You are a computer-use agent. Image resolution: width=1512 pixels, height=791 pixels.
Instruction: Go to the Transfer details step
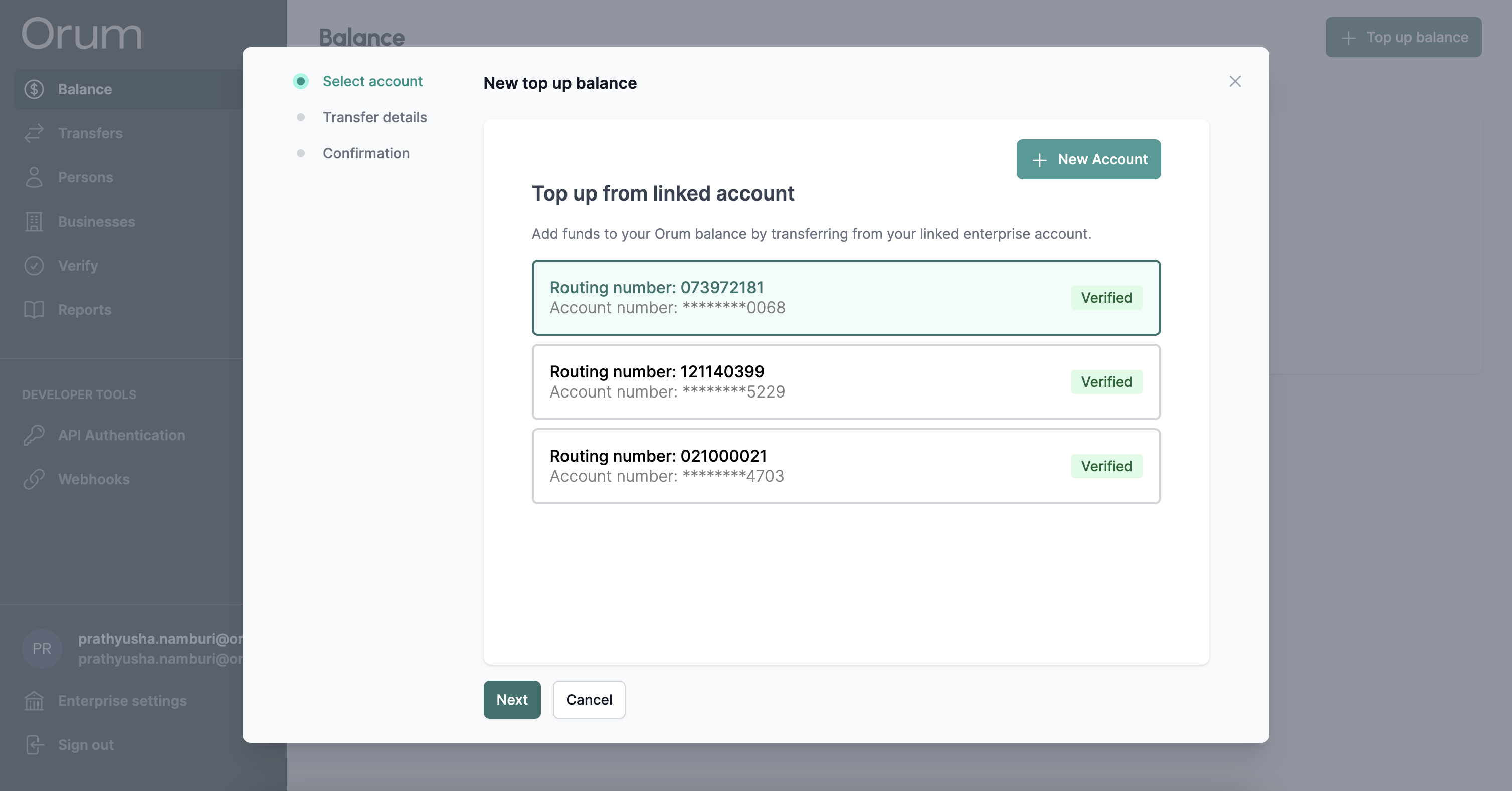[x=374, y=117]
